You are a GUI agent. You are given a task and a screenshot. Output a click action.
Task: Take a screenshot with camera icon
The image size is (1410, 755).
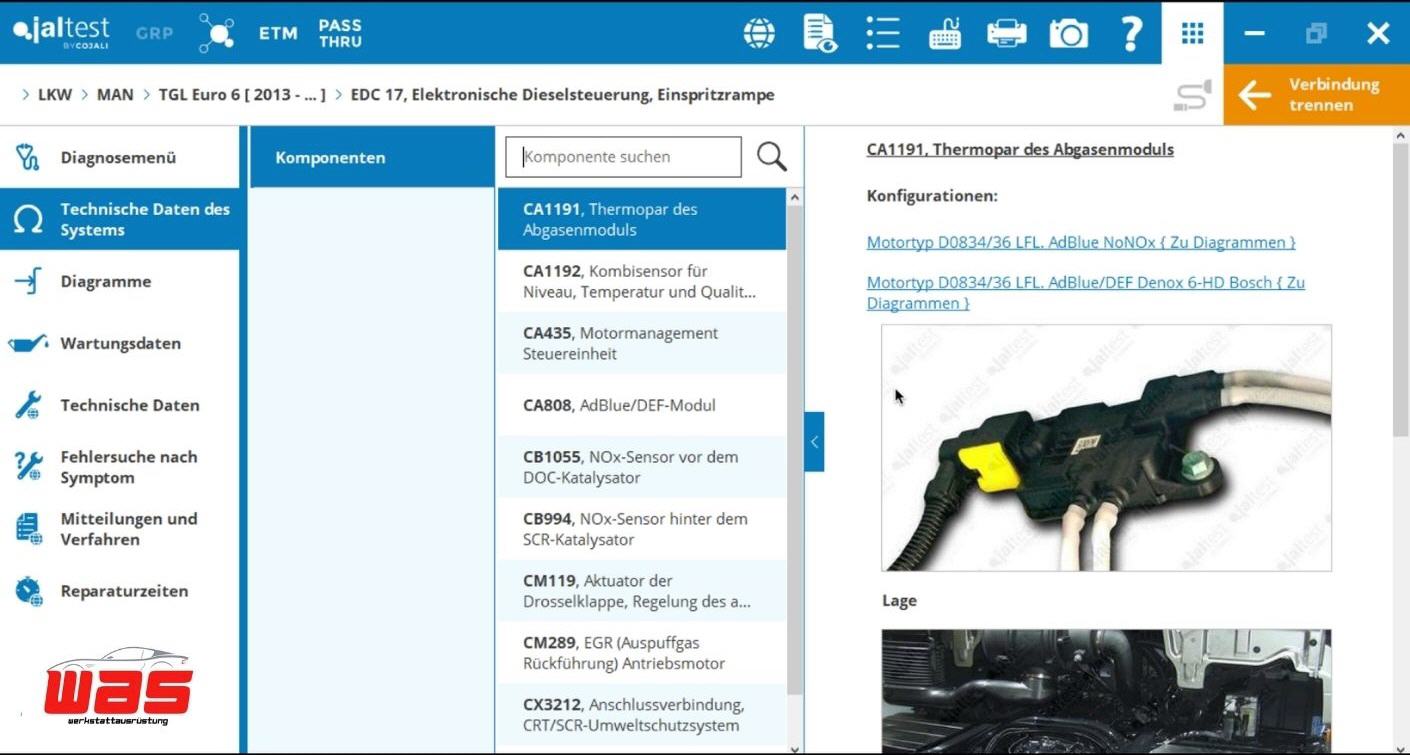1068,33
